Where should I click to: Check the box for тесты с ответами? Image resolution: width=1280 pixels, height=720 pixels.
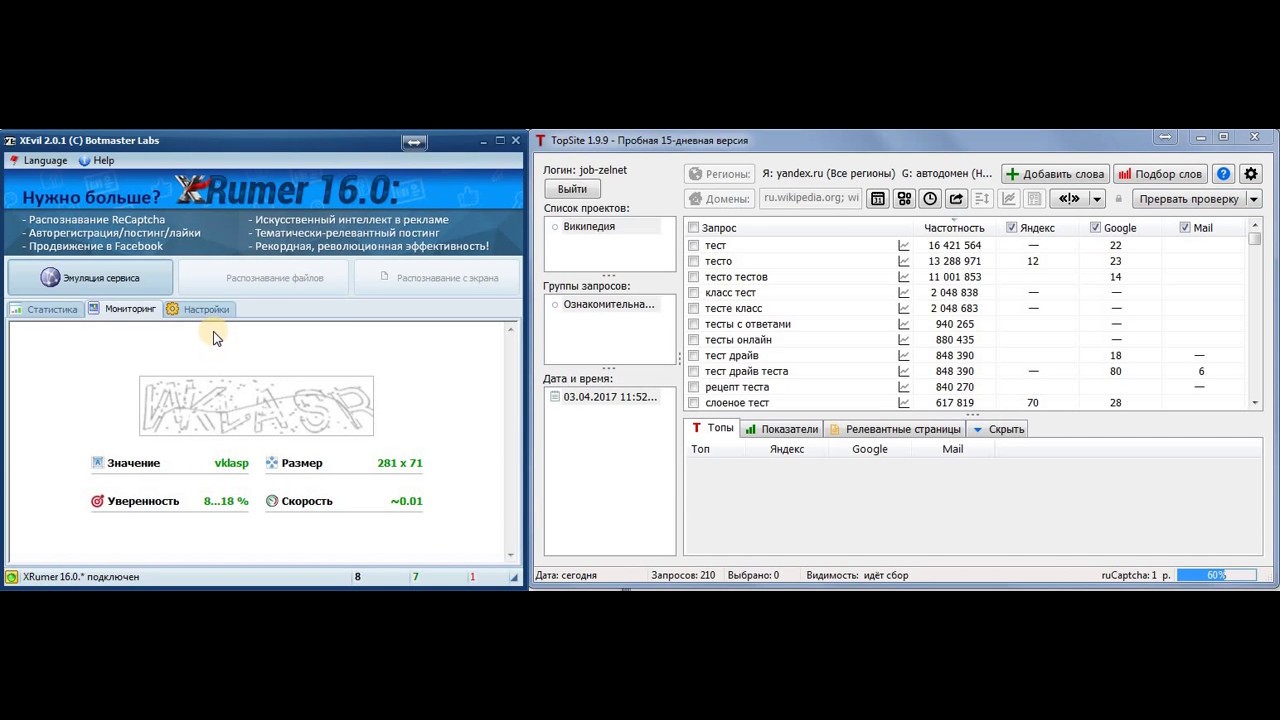click(x=694, y=324)
